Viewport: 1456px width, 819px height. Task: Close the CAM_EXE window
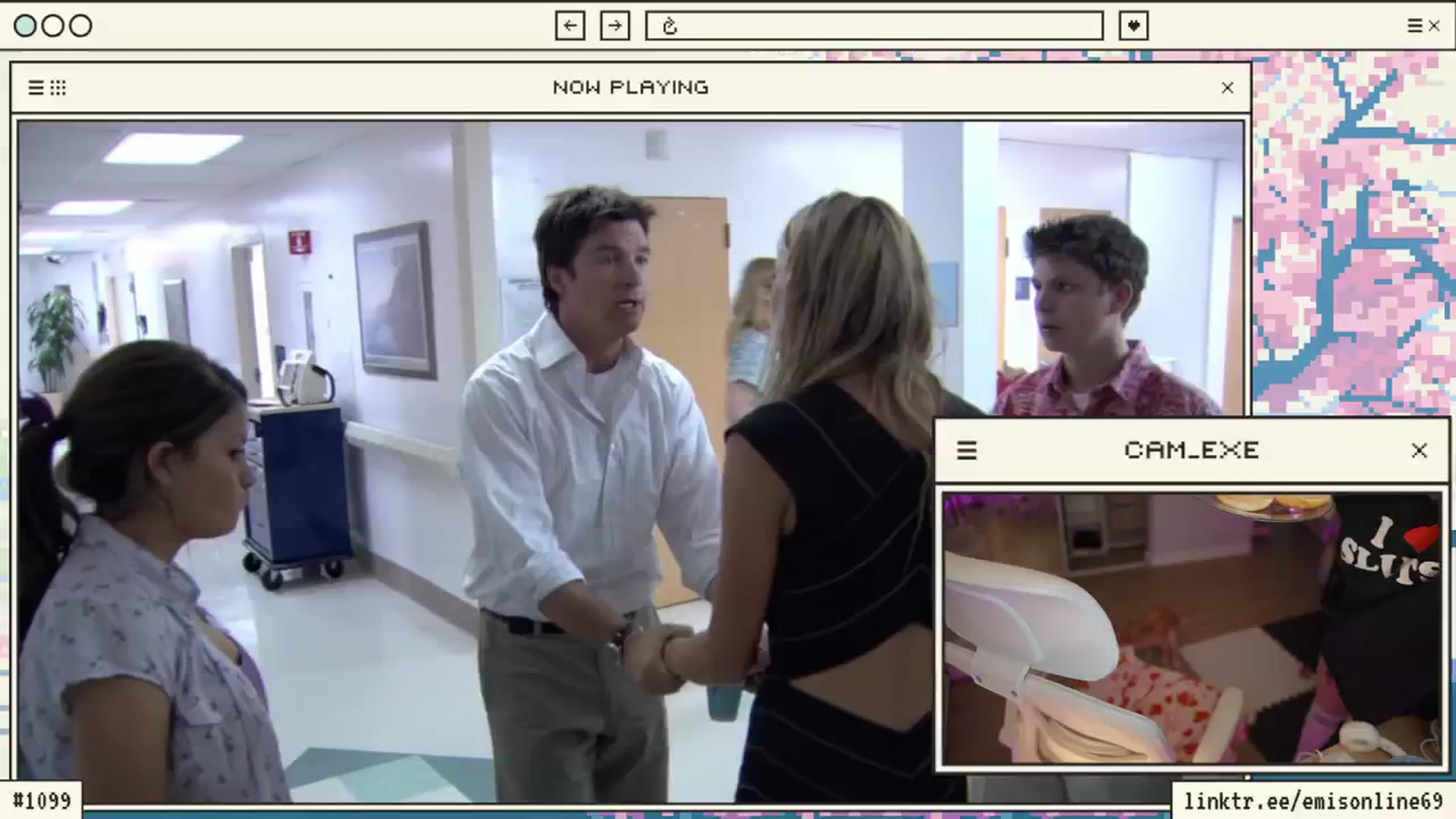(1420, 450)
